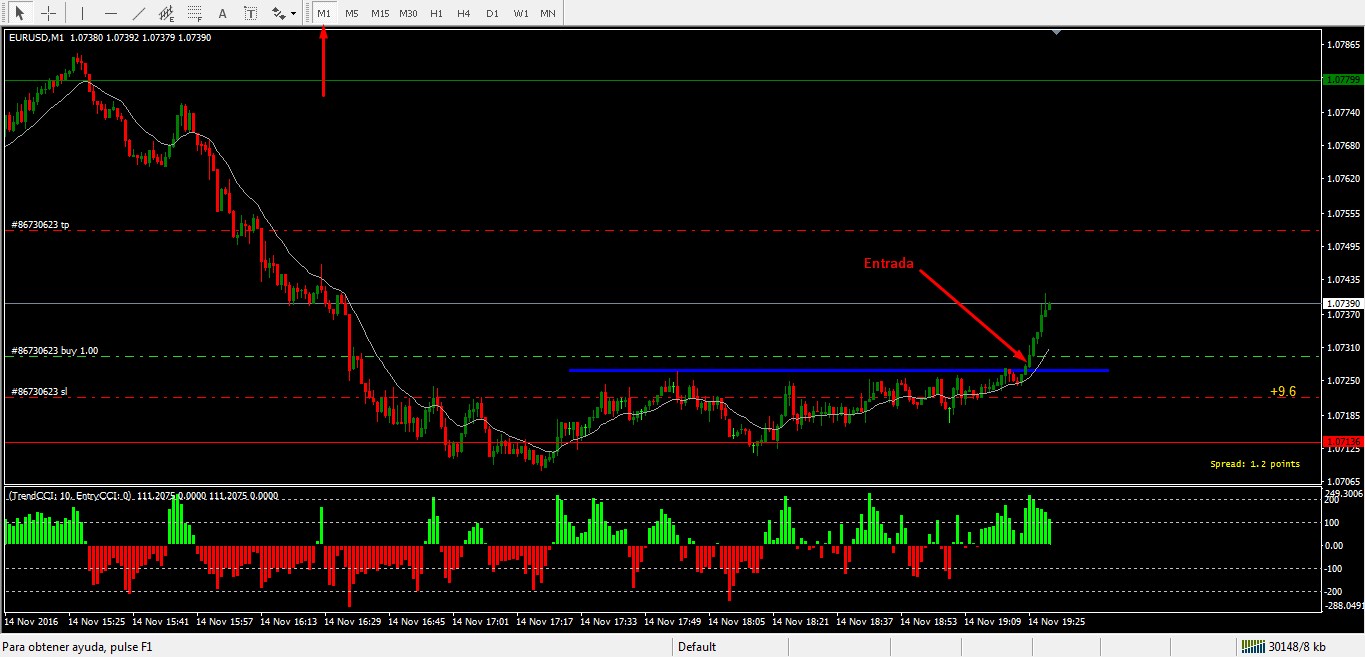Toggle the M1 timeframe button

tap(324, 14)
